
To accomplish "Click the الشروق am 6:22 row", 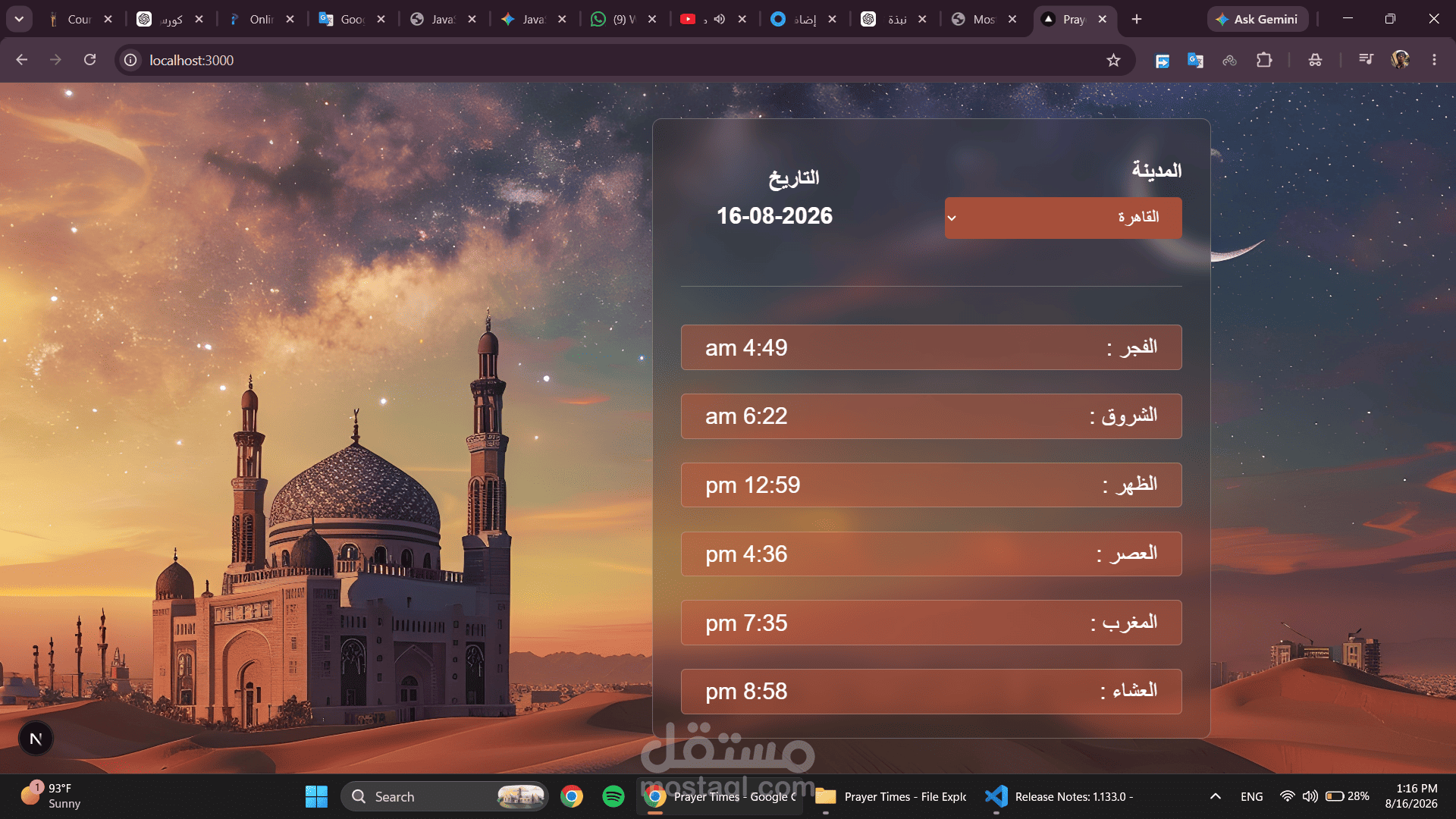I will pyautogui.click(x=931, y=416).
